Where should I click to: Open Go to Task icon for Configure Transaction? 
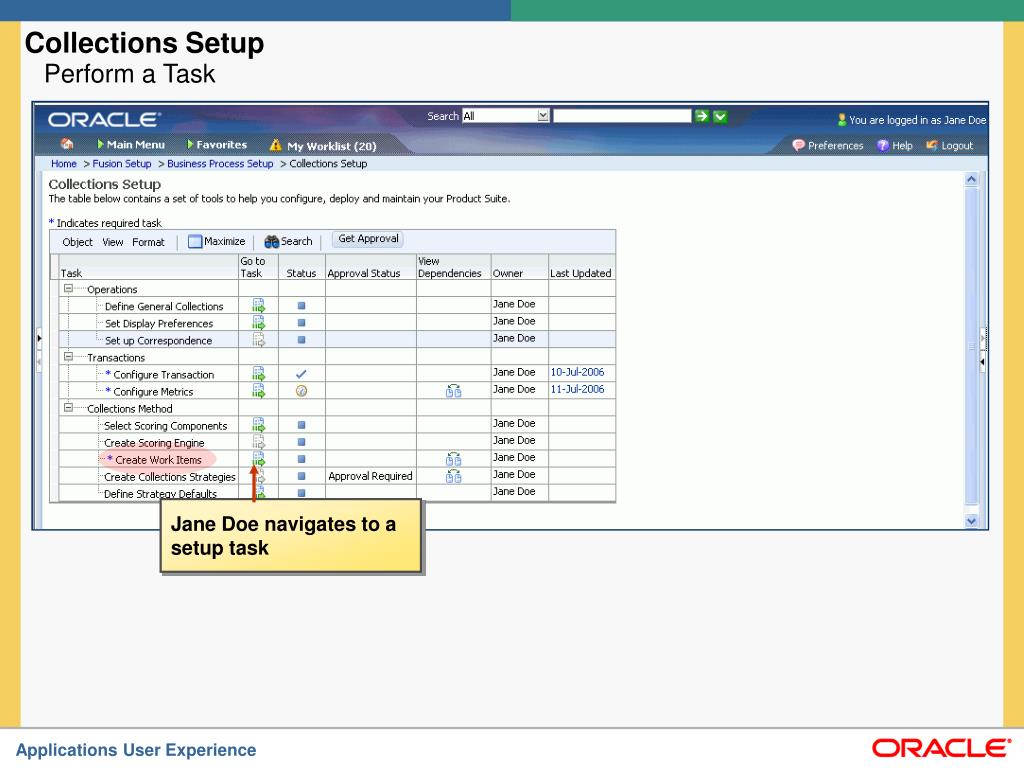(x=259, y=374)
